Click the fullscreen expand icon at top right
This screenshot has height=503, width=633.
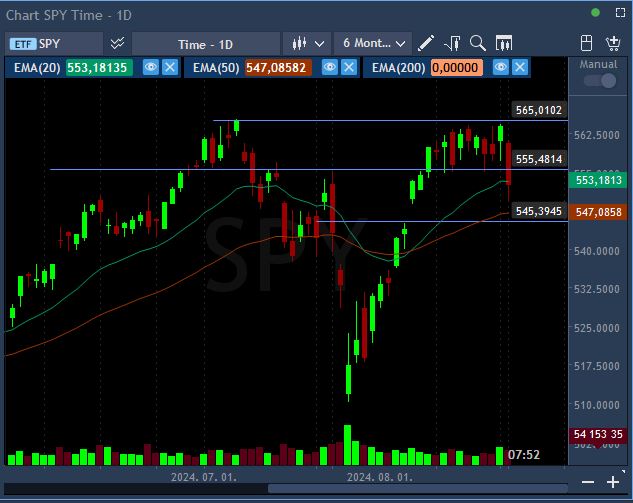620,13
